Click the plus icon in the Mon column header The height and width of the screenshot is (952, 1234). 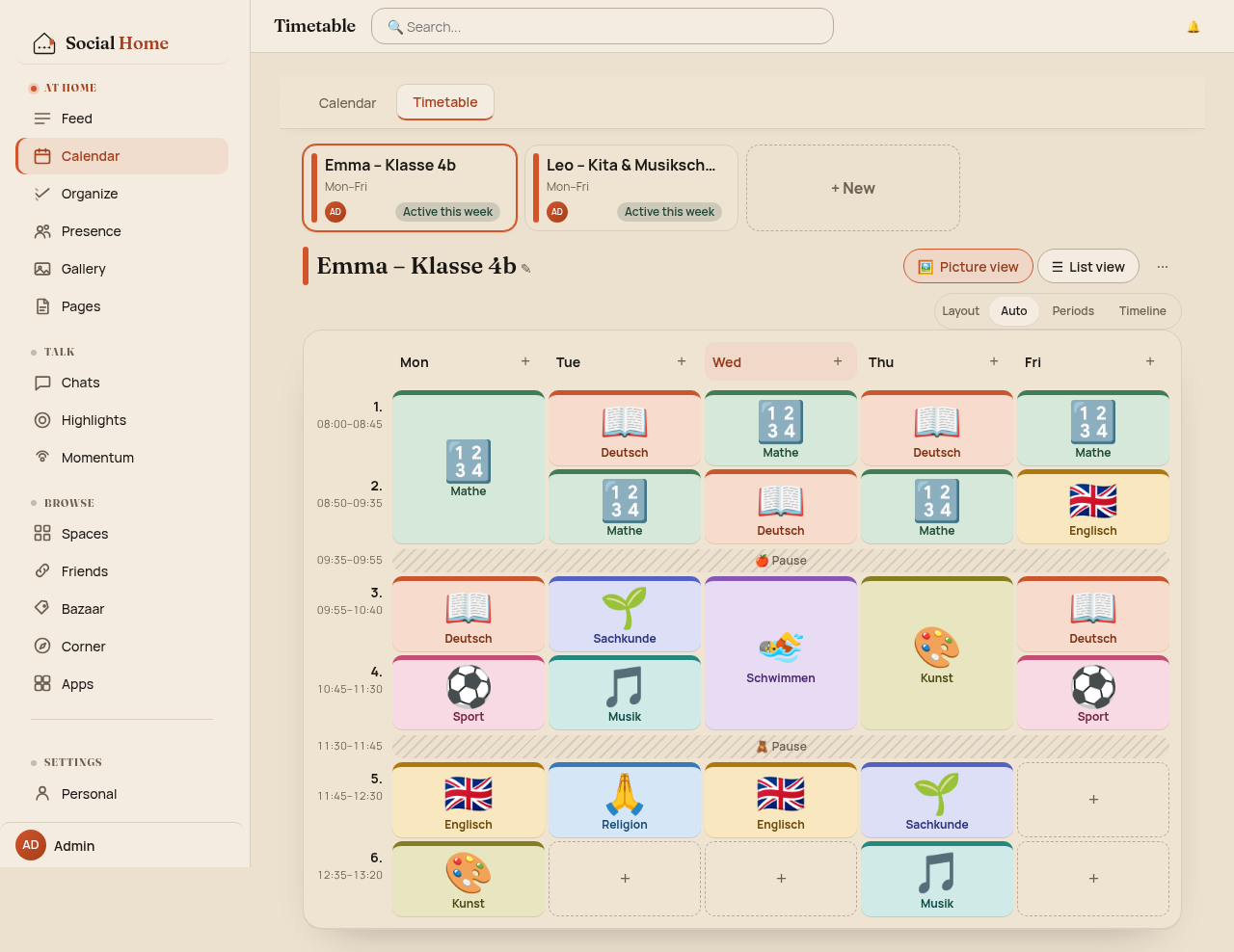point(525,361)
